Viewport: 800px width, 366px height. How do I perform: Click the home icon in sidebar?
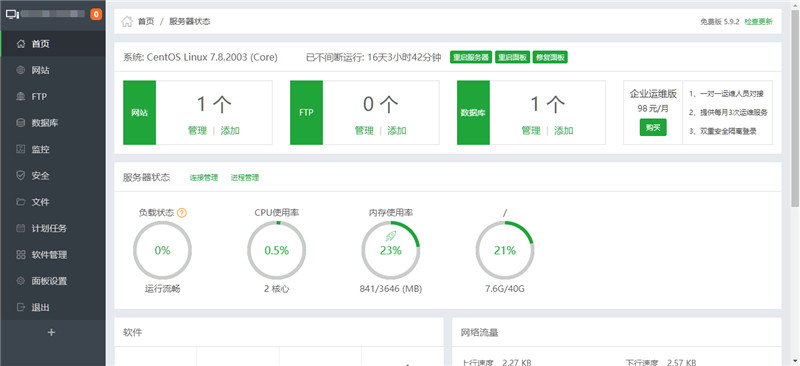20,44
